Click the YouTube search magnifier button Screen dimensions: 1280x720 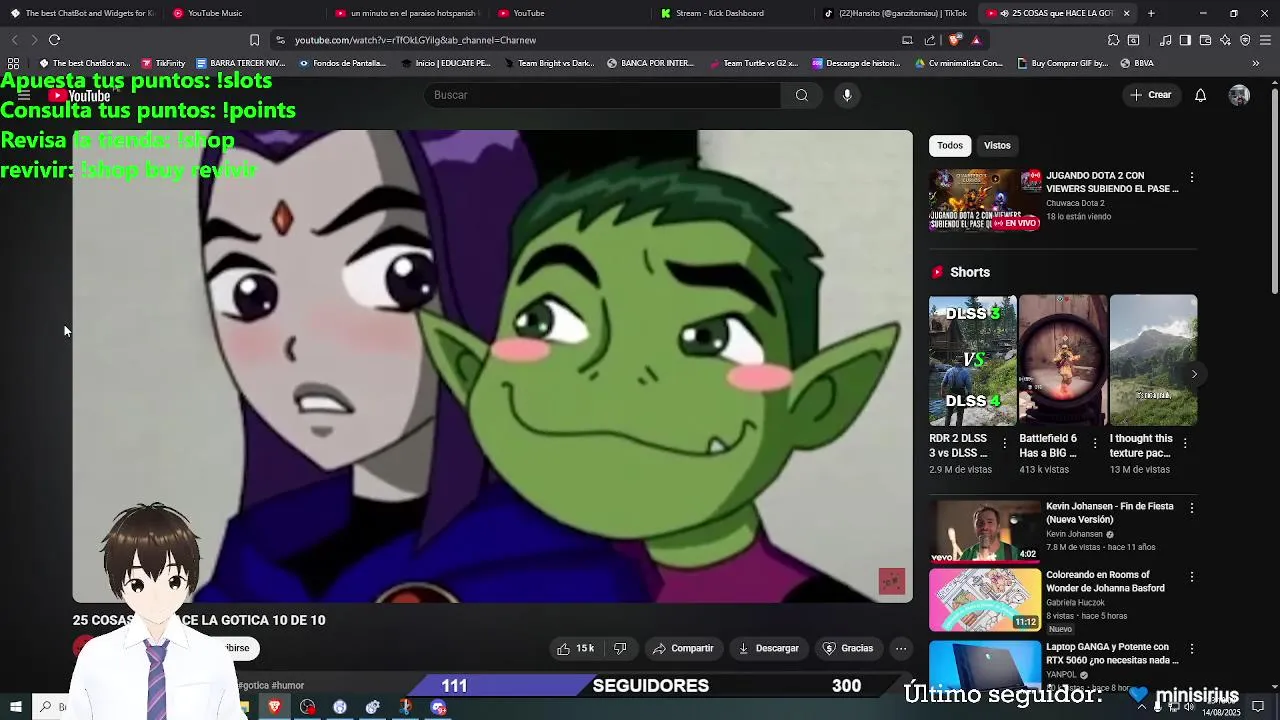click(x=802, y=95)
